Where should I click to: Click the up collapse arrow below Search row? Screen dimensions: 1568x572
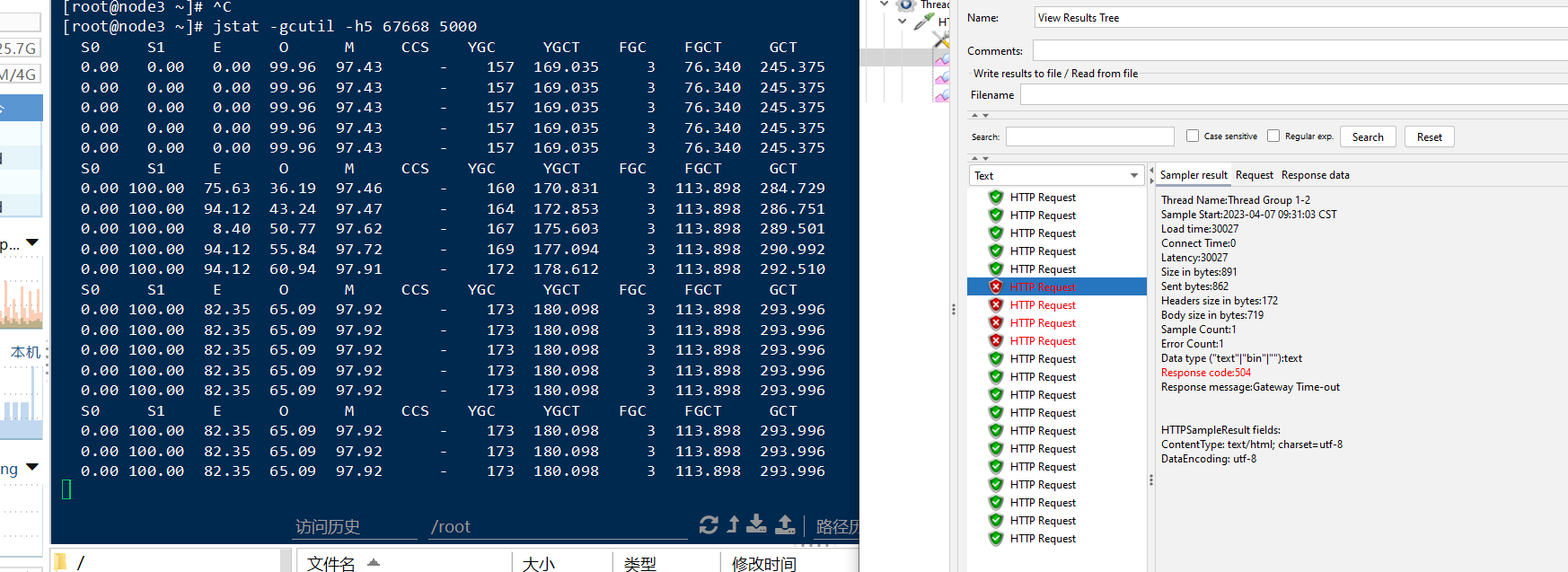[974, 158]
